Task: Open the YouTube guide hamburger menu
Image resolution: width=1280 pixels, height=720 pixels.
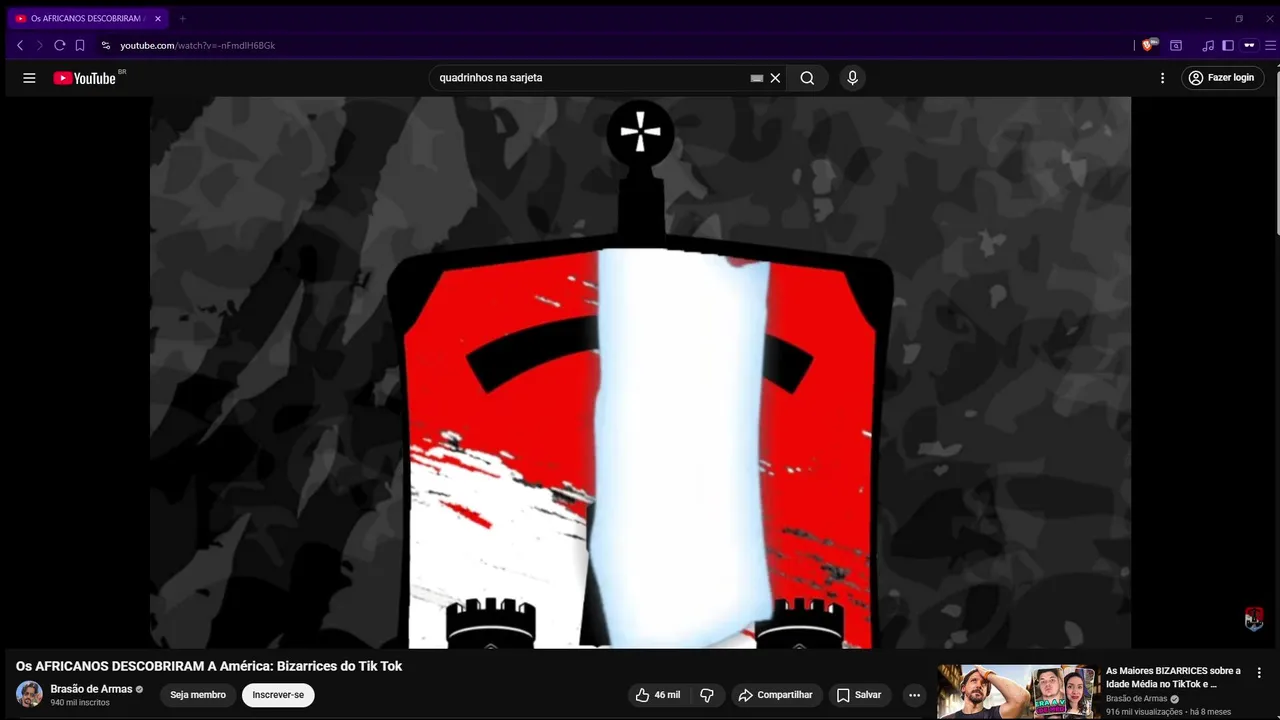Action: pyautogui.click(x=29, y=78)
